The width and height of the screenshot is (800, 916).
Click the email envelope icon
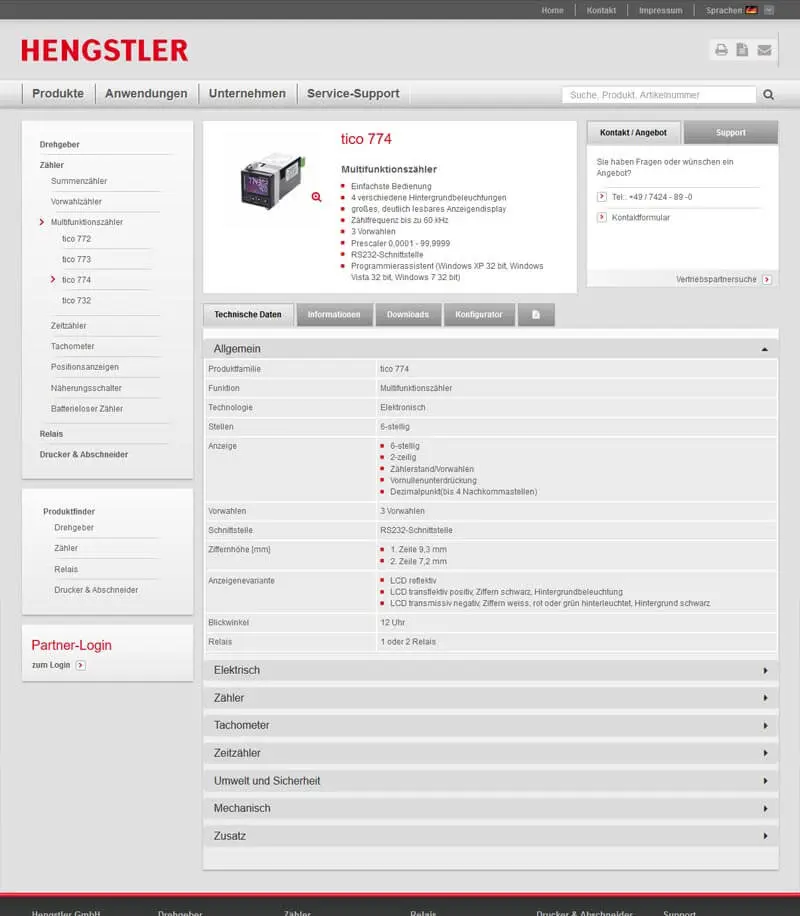tap(764, 50)
